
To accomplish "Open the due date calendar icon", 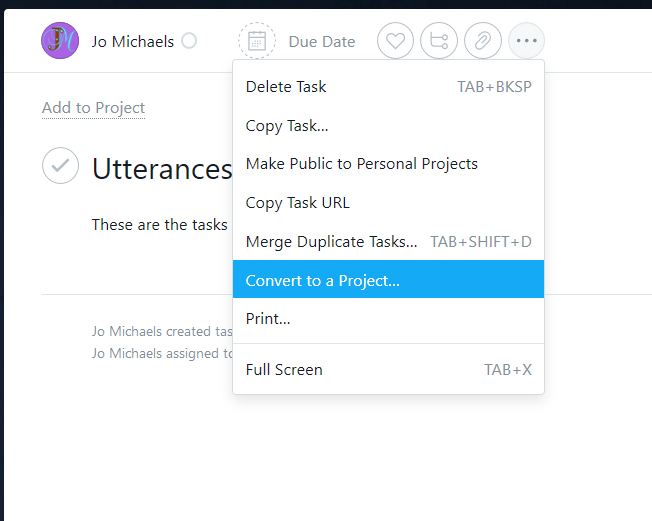I will [x=257, y=41].
